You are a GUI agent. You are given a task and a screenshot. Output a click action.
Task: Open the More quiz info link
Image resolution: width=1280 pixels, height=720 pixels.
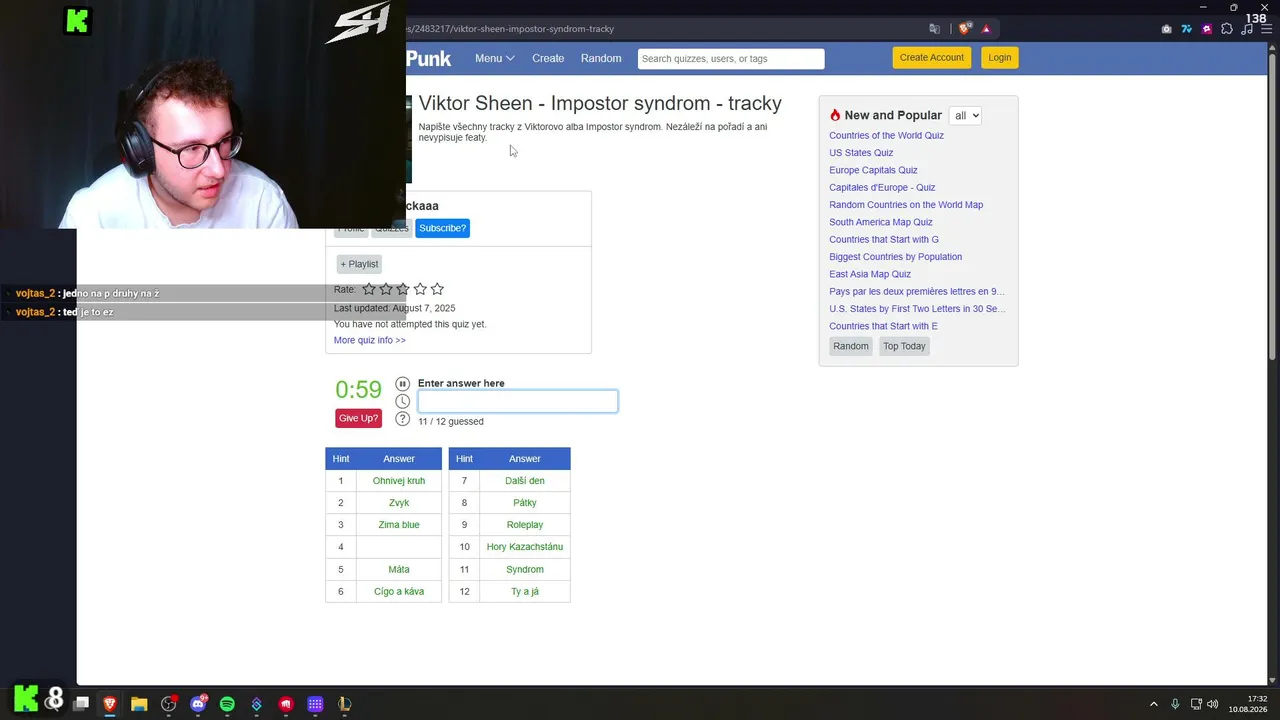(370, 340)
